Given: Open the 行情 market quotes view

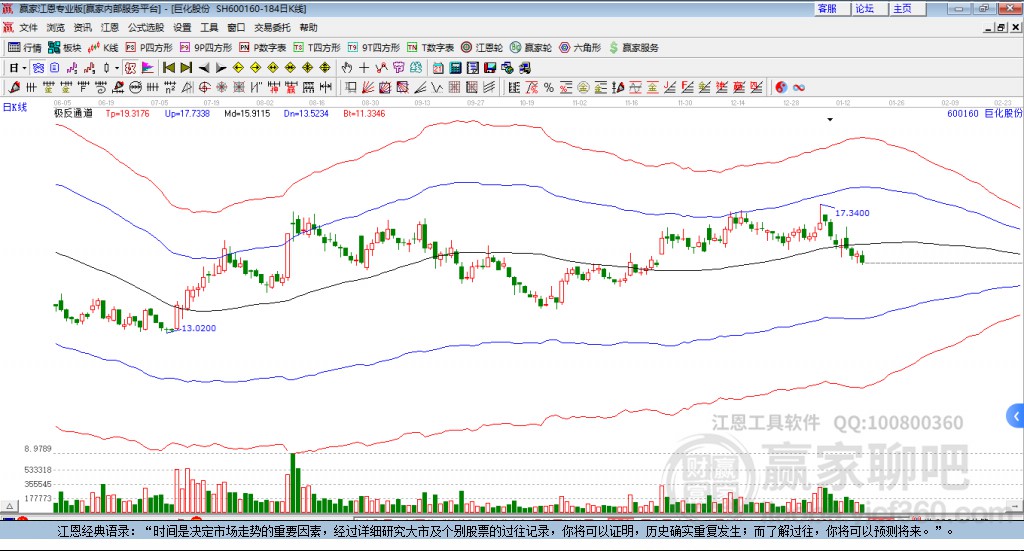Looking at the screenshot, I should click(x=24, y=48).
